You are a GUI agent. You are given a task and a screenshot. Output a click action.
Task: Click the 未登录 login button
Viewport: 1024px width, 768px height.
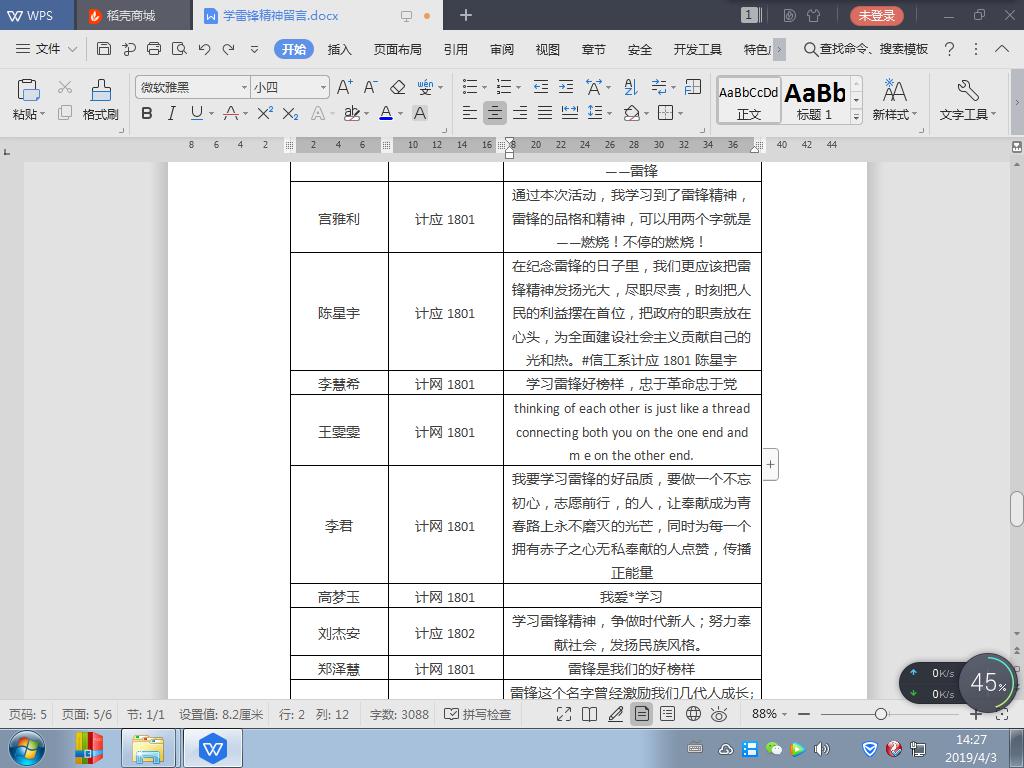(876, 16)
